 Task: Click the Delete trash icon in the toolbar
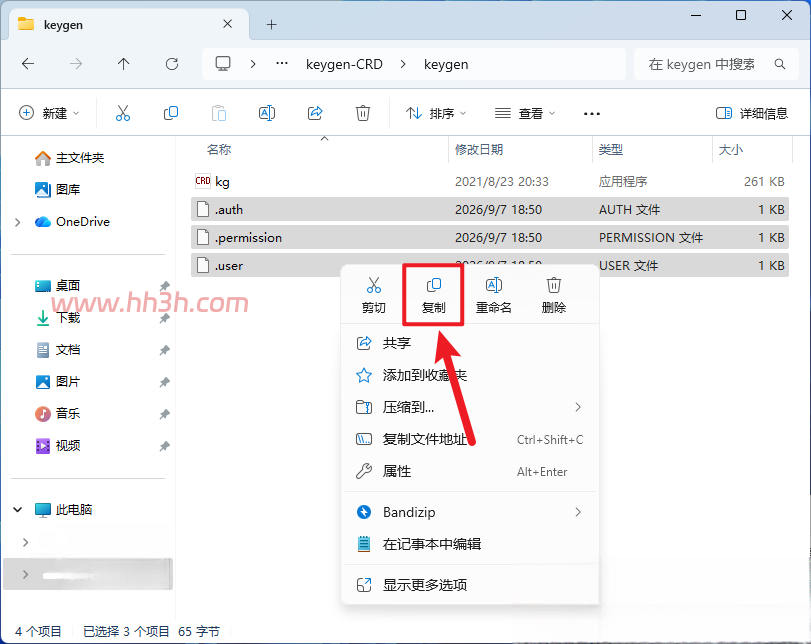pyautogui.click(x=363, y=113)
